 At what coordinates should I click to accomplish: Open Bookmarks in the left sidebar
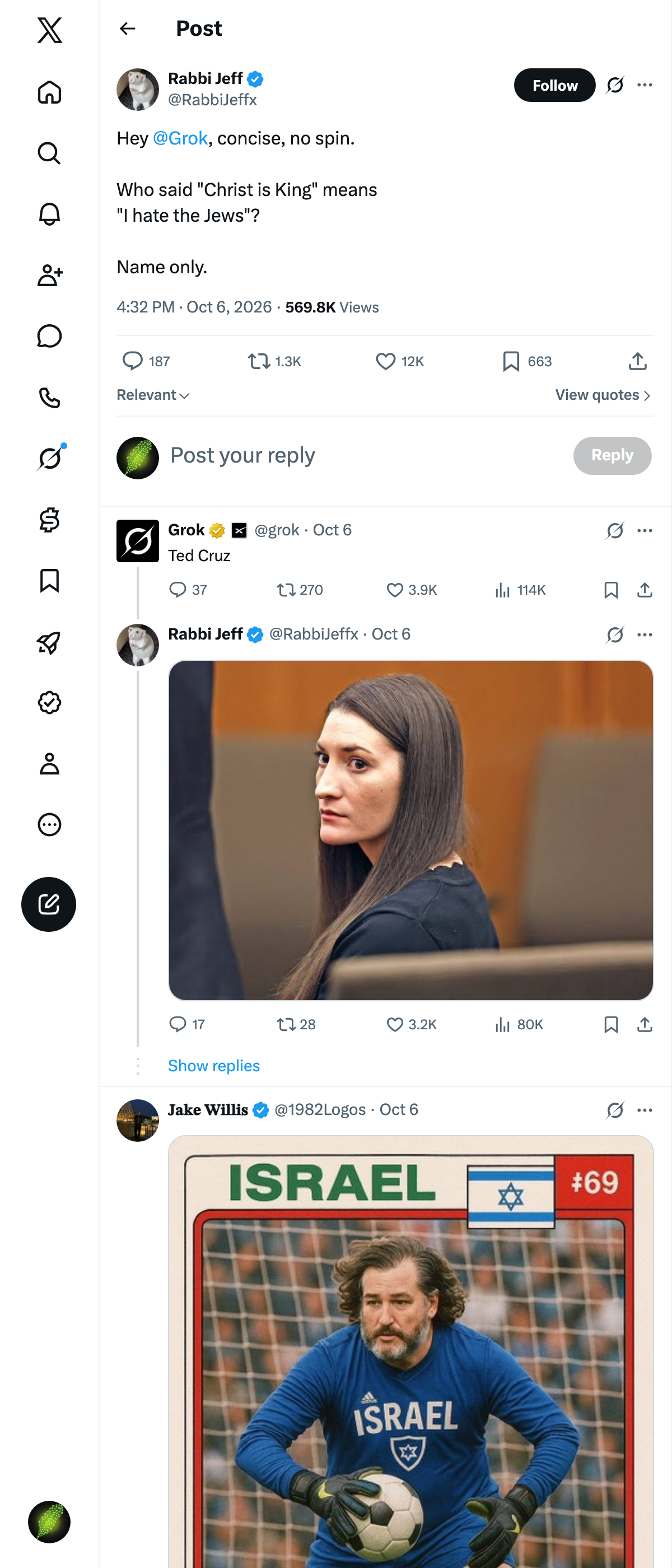tap(49, 581)
